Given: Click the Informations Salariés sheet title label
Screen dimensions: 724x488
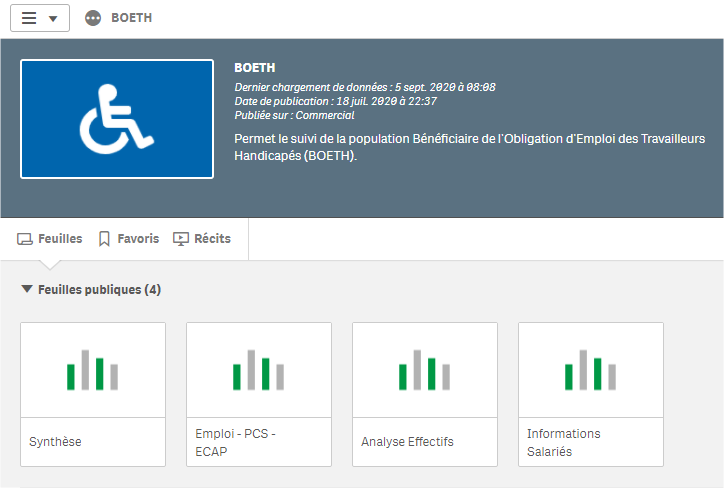Looking at the screenshot, I should pos(564,442).
